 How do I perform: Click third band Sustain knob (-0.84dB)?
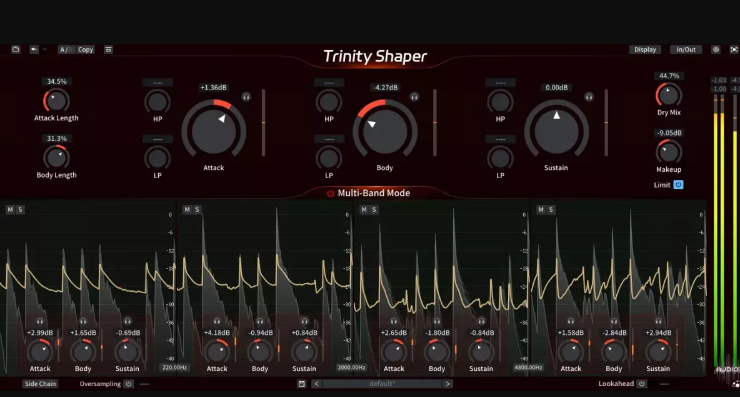481,351
